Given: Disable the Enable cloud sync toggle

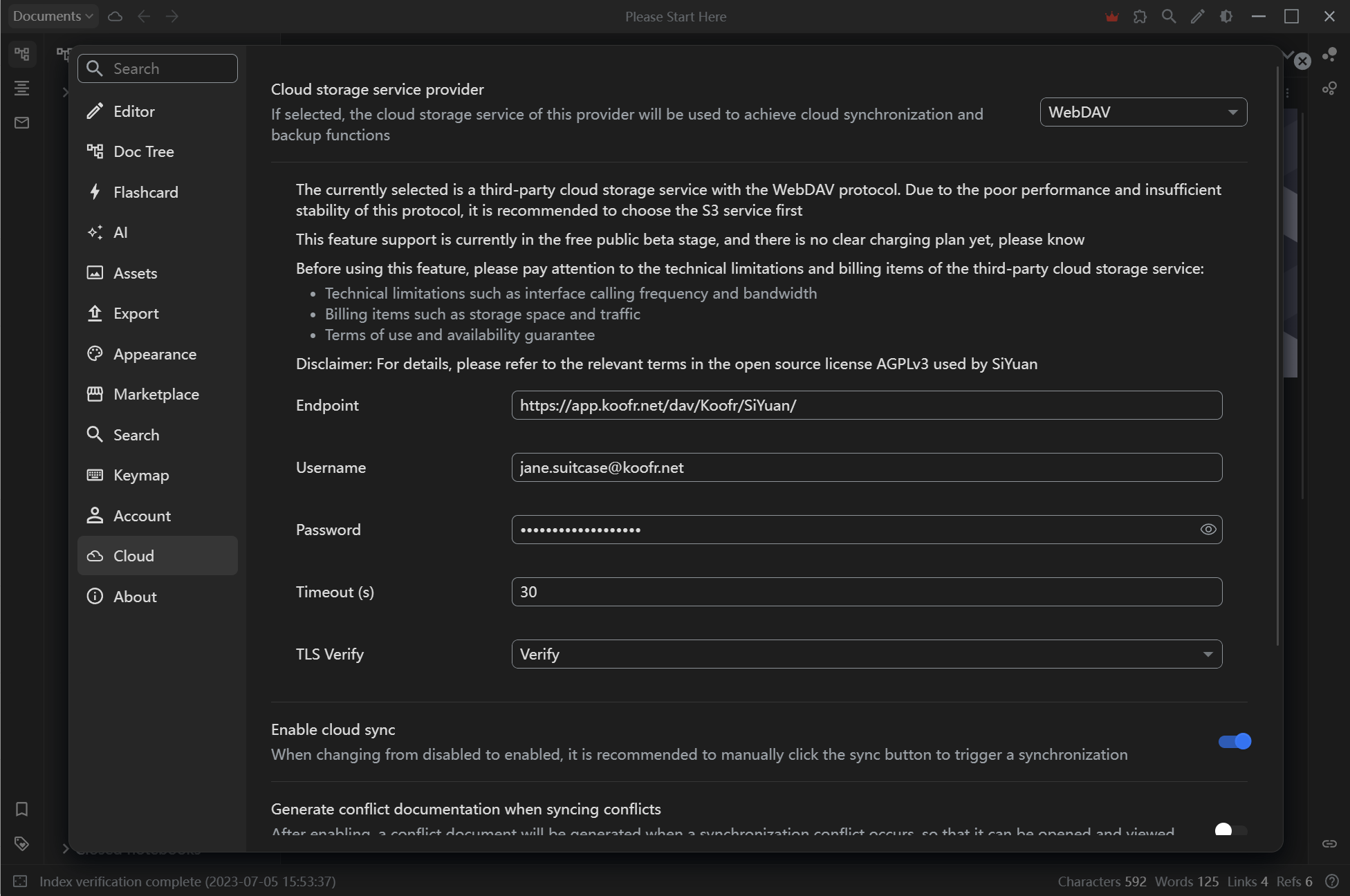Looking at the screenshot, I should 1234,741.
